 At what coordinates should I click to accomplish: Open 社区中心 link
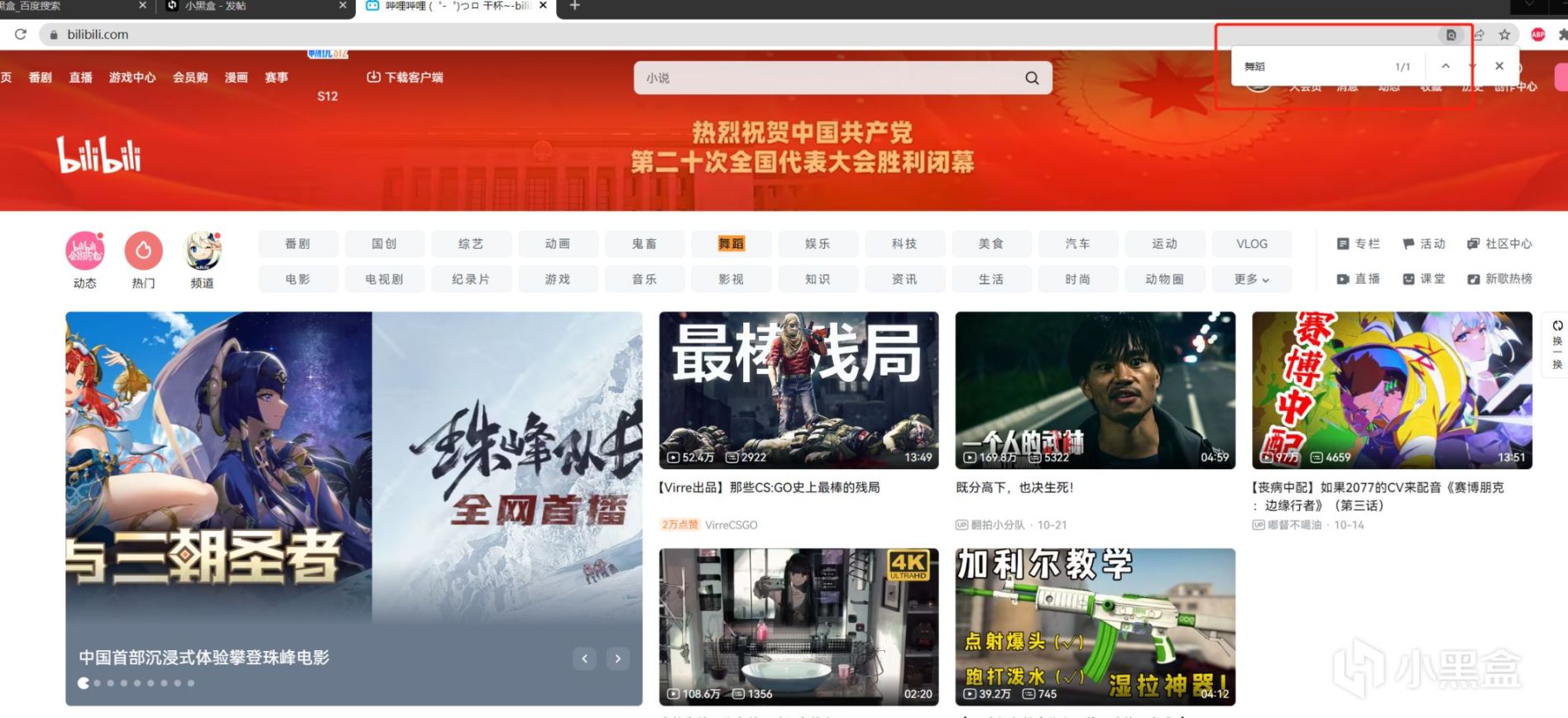point(1499,244)
